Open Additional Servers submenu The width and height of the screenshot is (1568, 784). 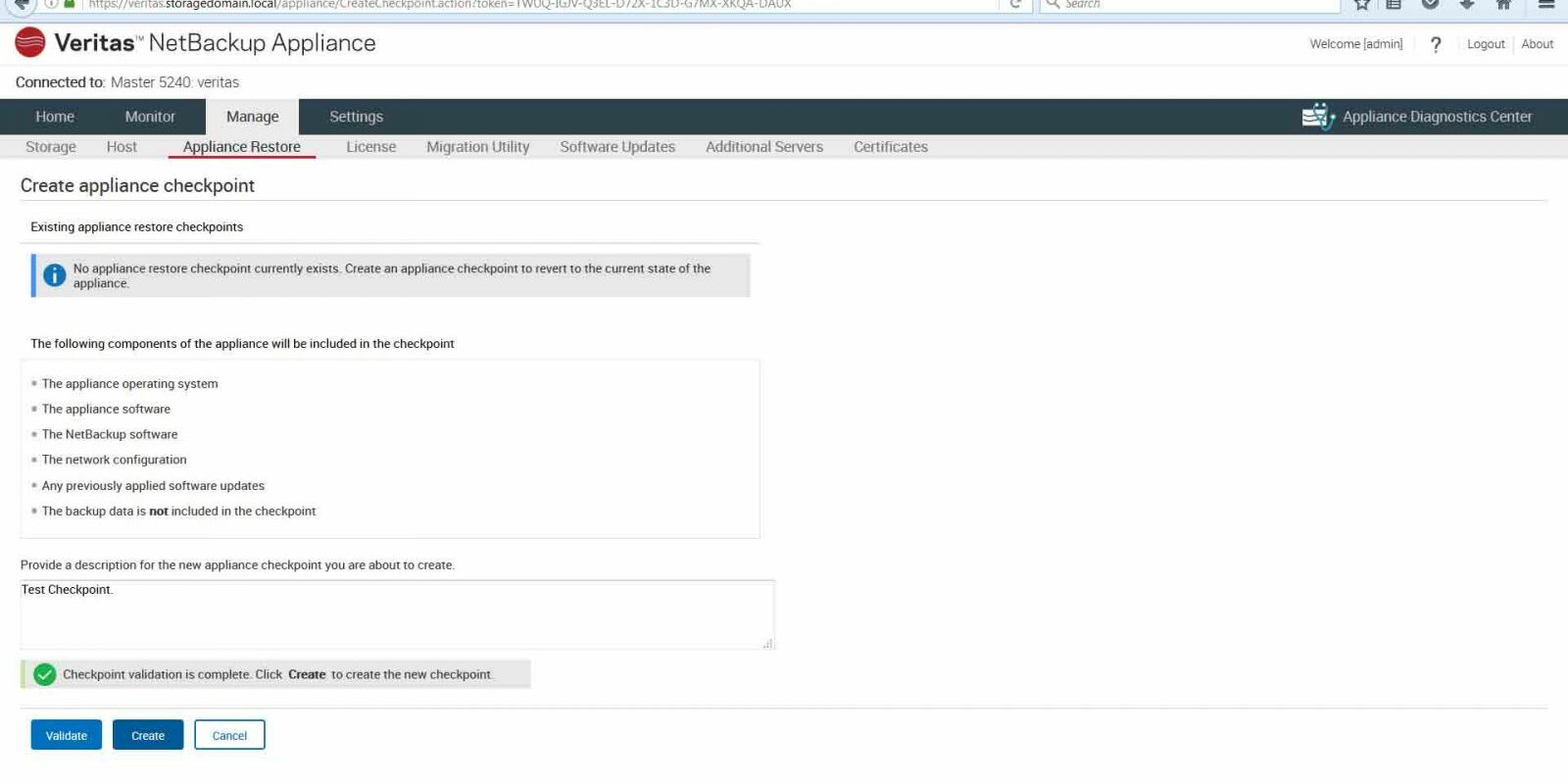coord(764,147)
